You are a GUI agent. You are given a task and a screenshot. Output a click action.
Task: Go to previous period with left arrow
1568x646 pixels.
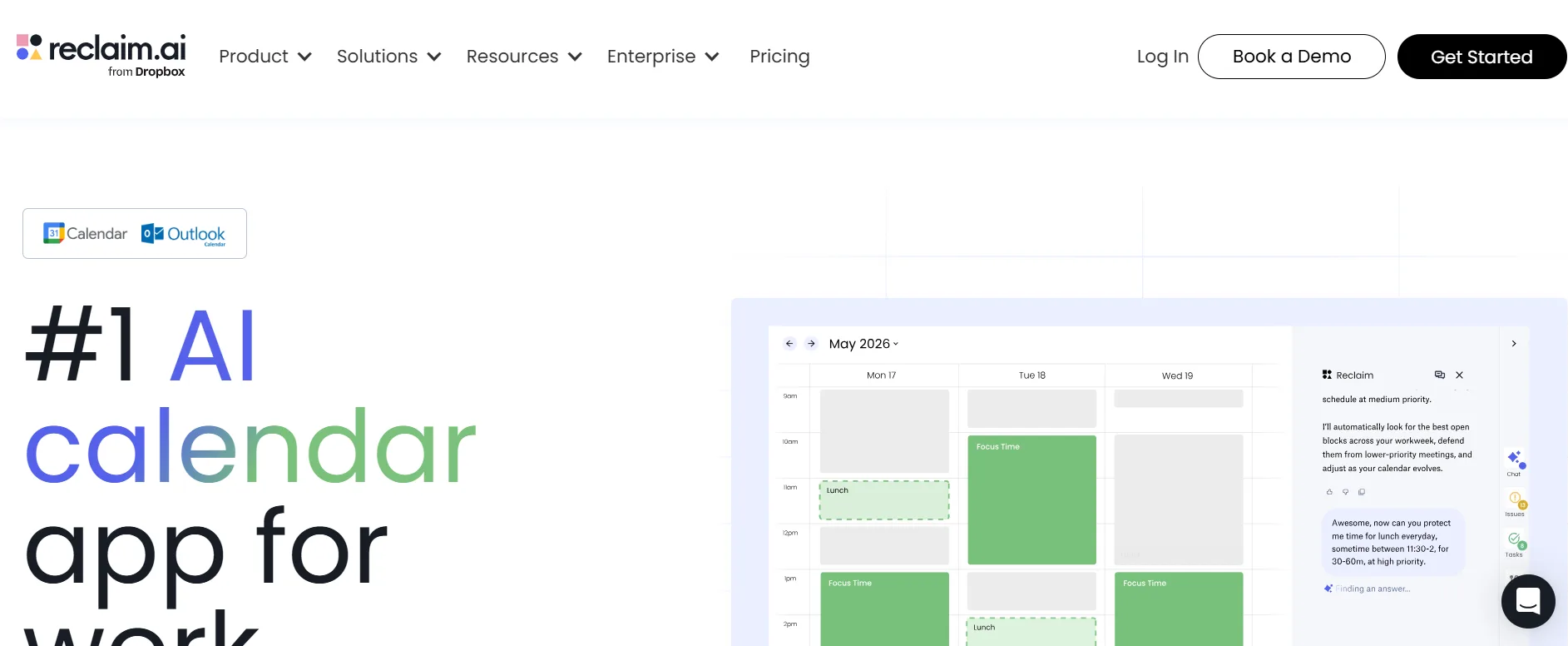tap(789, 344)
